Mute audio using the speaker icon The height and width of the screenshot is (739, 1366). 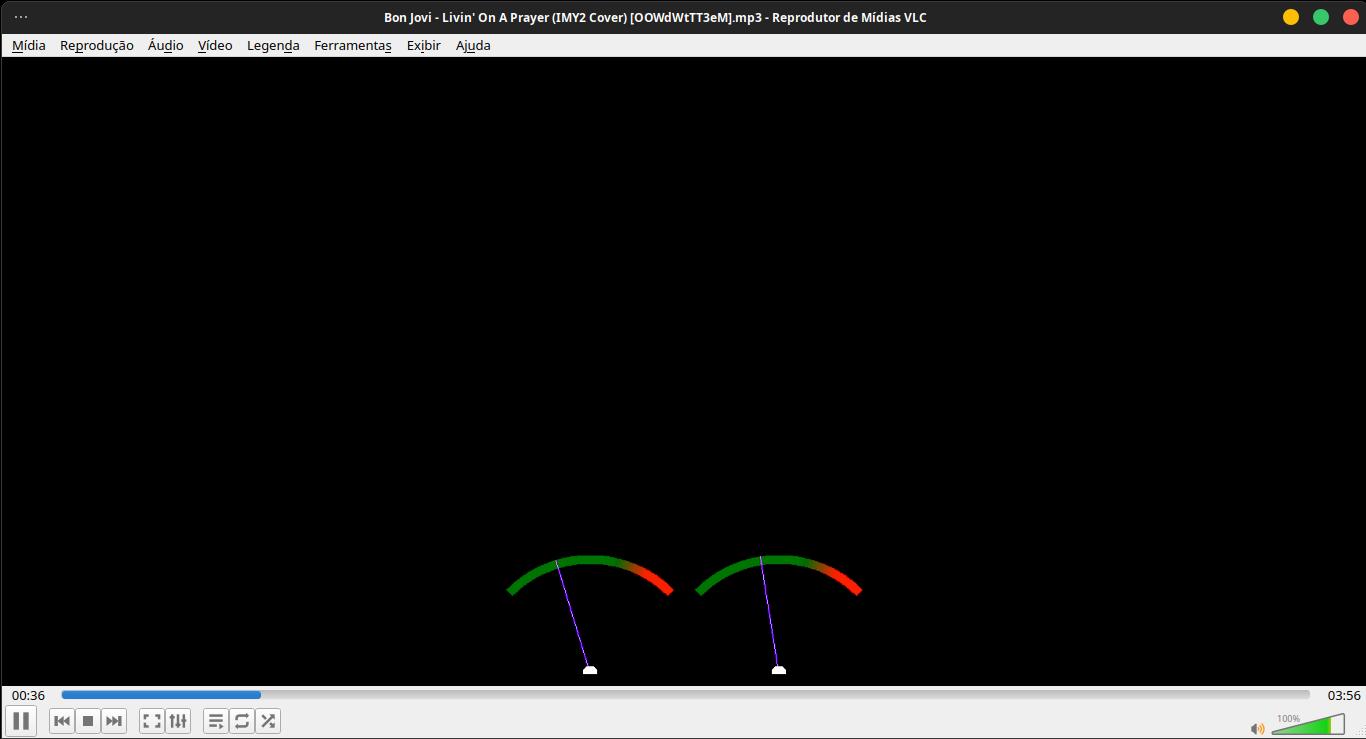[x=1257, y=729]
